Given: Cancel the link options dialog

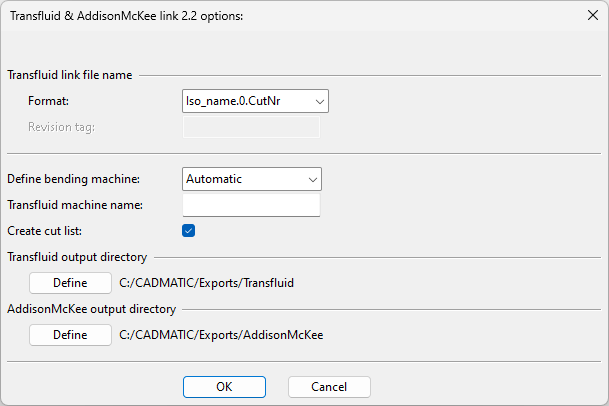Looking at the screenshot, I should tap(329, 386).
